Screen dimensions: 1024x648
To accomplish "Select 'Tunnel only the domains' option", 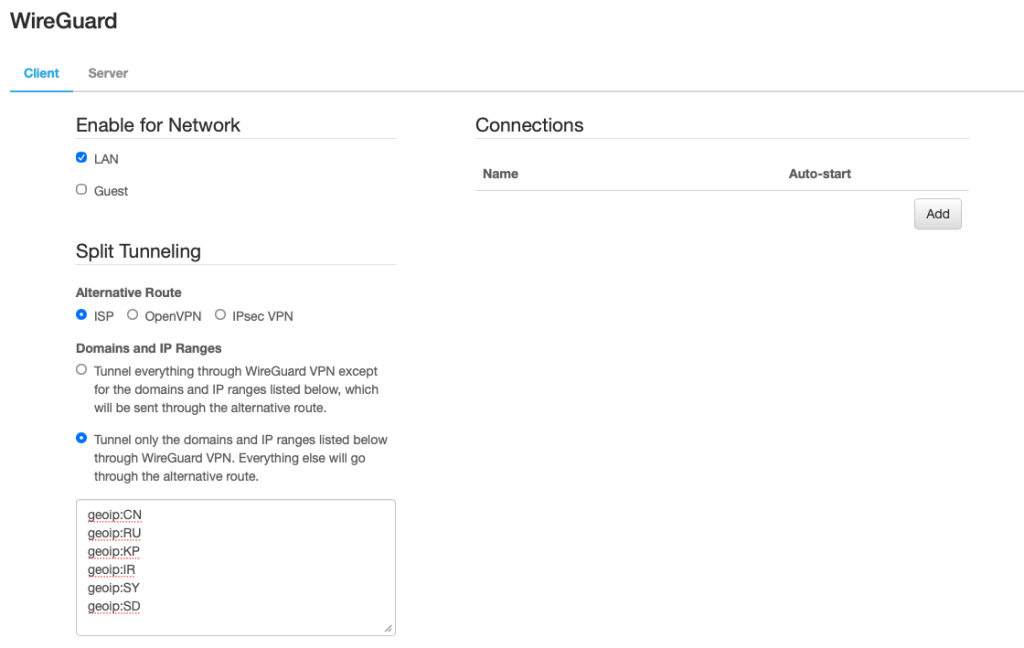I will click(82, 439).
